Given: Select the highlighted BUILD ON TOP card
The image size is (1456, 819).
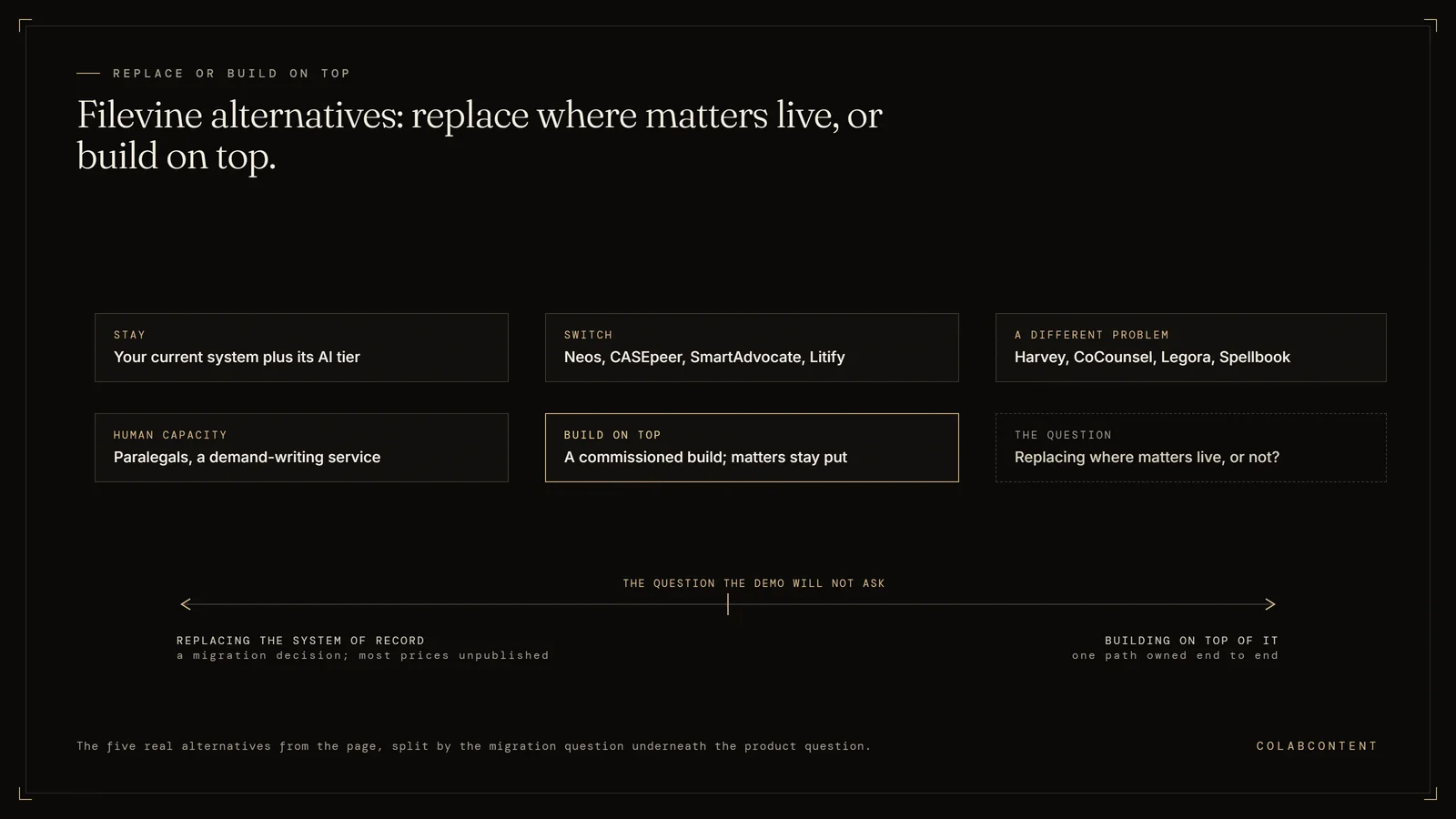Looking at the screenshot, I should pos(752,448).
